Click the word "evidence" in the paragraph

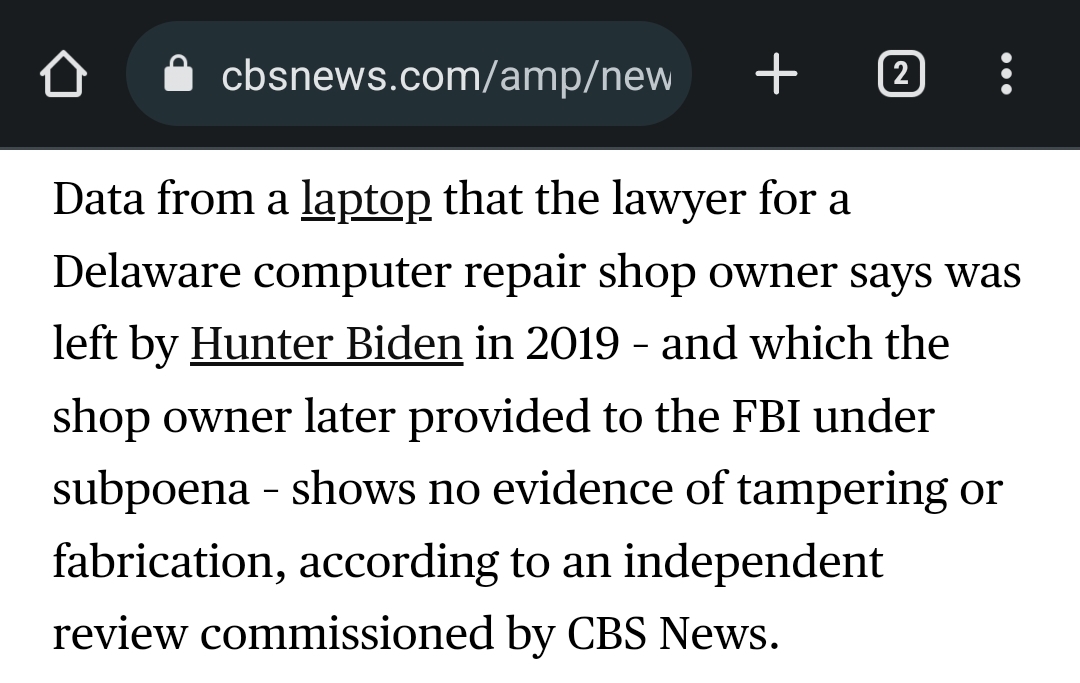[x=583, y=489]
